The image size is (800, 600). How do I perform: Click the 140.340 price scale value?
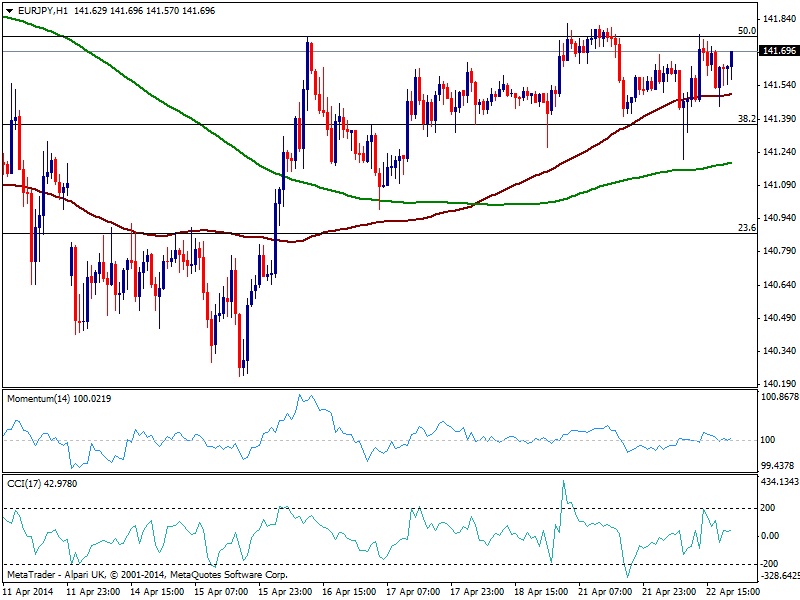[779, 351]
